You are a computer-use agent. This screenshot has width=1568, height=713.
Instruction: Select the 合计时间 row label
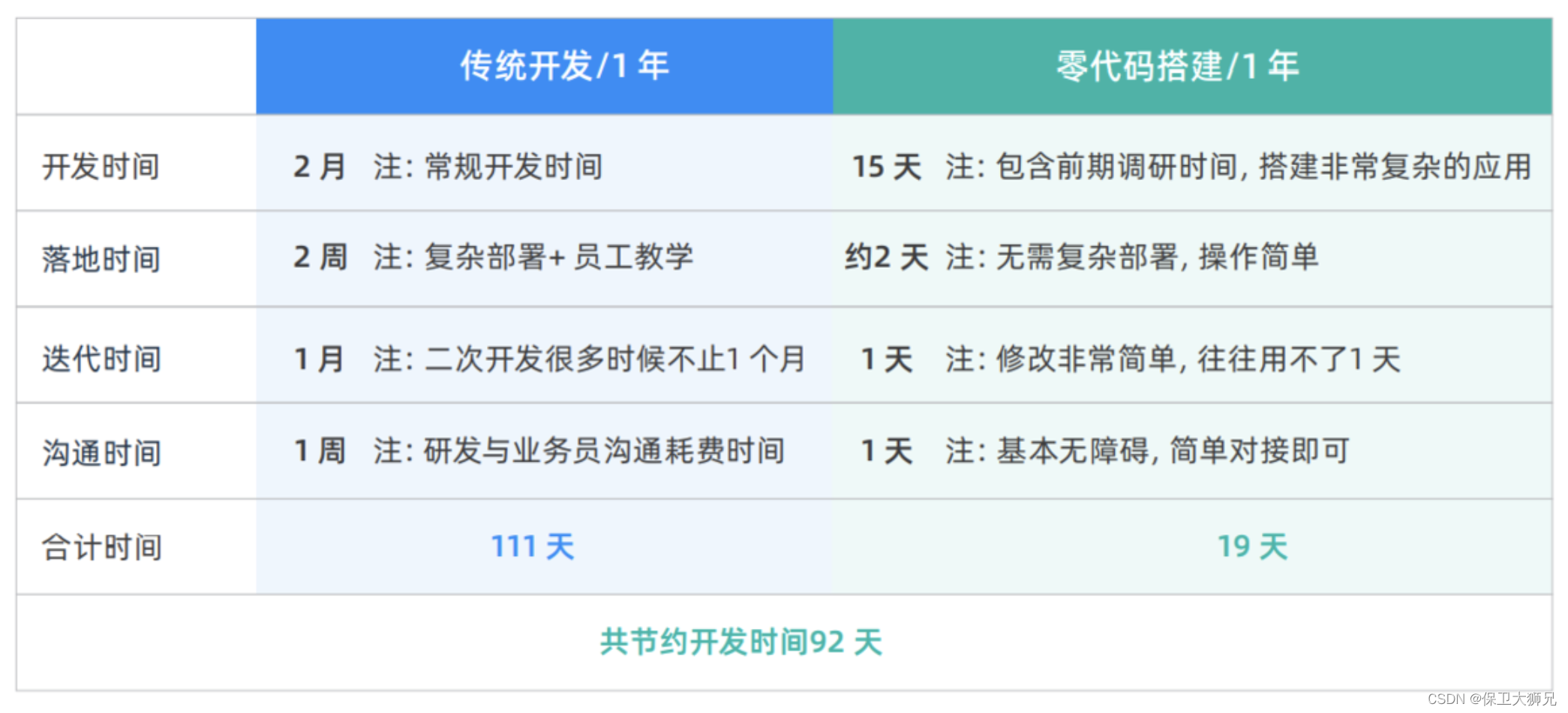[101, 547]
